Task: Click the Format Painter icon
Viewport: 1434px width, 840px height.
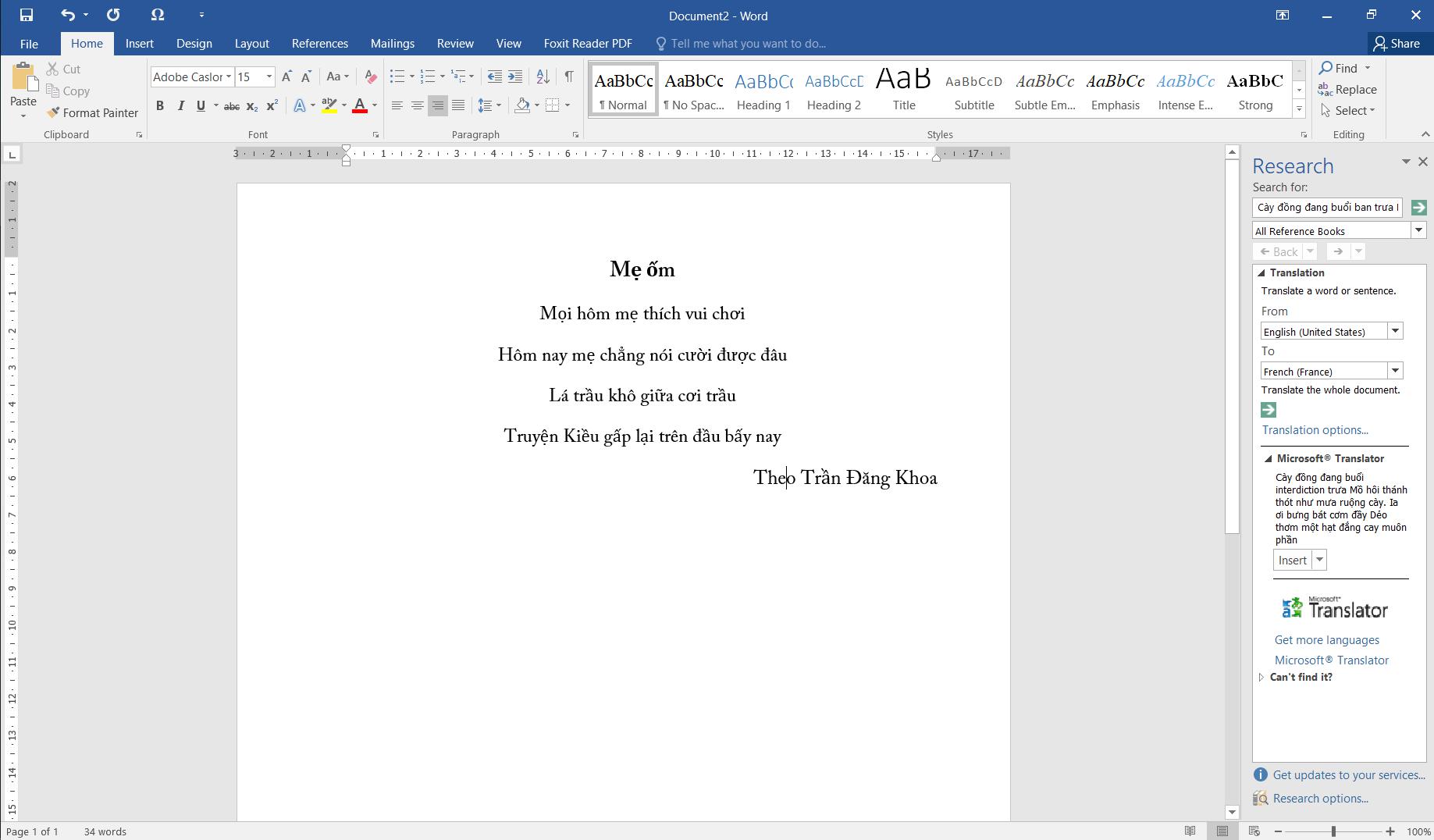Action: [x=53, y=113]
